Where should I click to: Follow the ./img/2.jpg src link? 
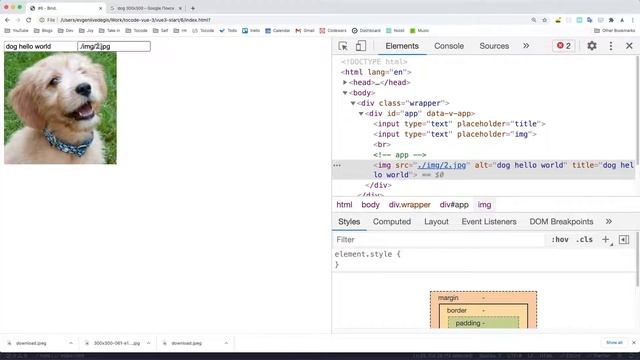coord(442,165)
